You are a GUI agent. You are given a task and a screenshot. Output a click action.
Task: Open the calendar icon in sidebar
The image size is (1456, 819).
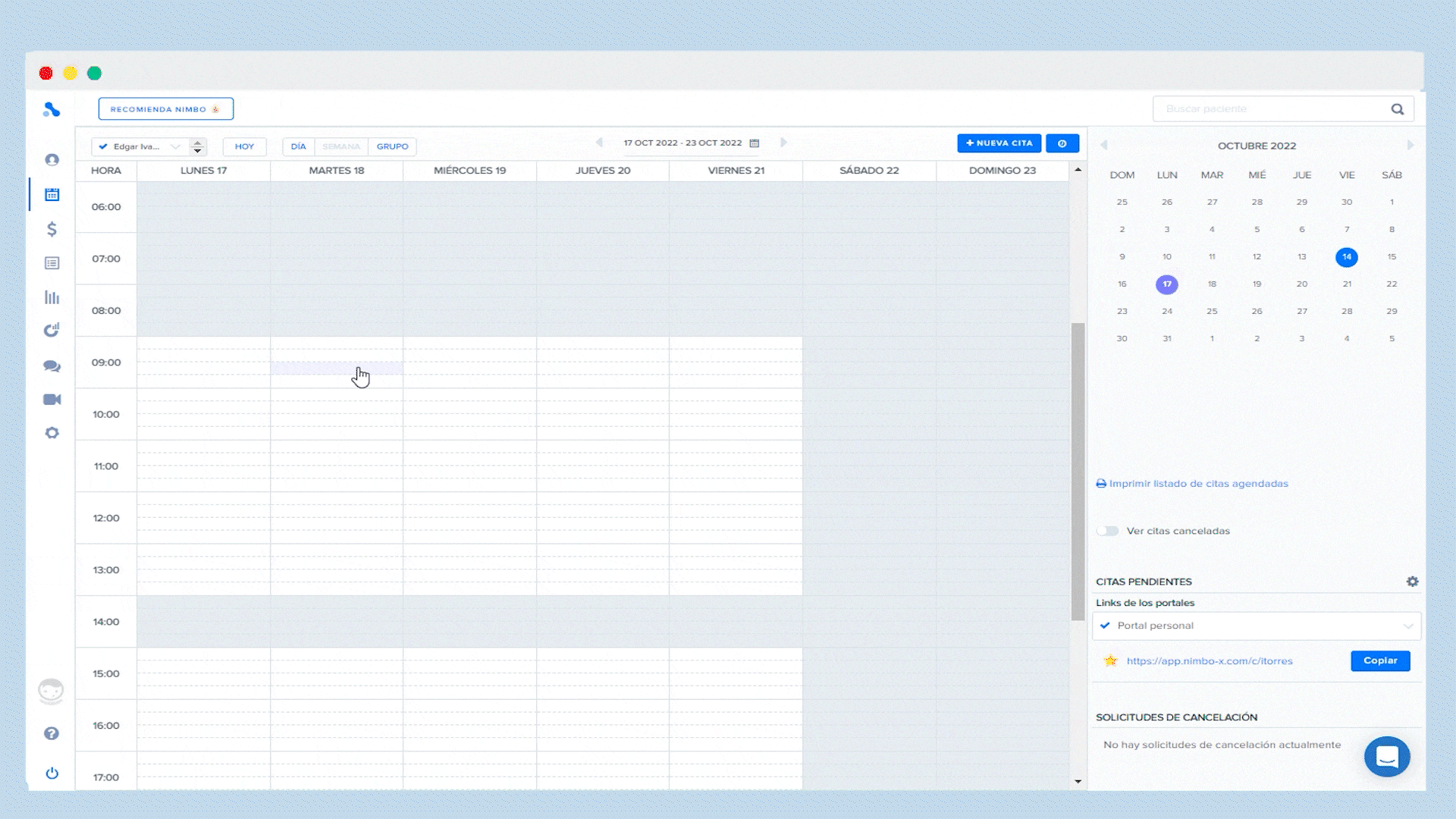tap(52, 195)
